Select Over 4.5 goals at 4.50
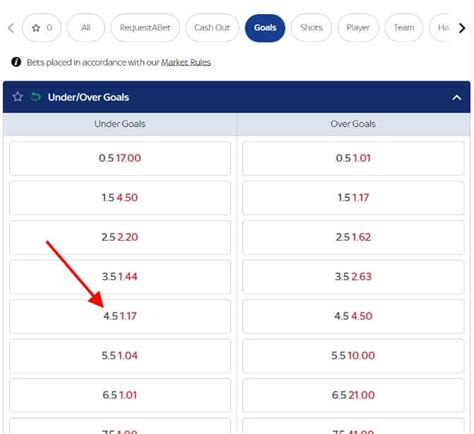The width and height of the screenshot is (474, 434). click(353, 316)
